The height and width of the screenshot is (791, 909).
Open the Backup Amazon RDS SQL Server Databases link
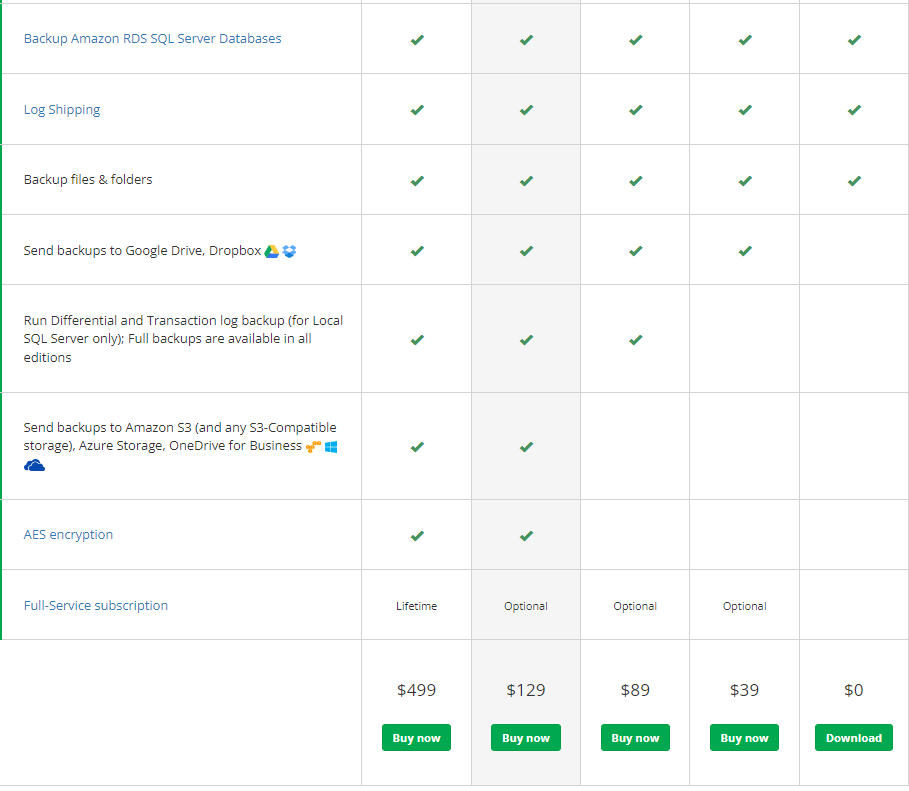[152, 39]
